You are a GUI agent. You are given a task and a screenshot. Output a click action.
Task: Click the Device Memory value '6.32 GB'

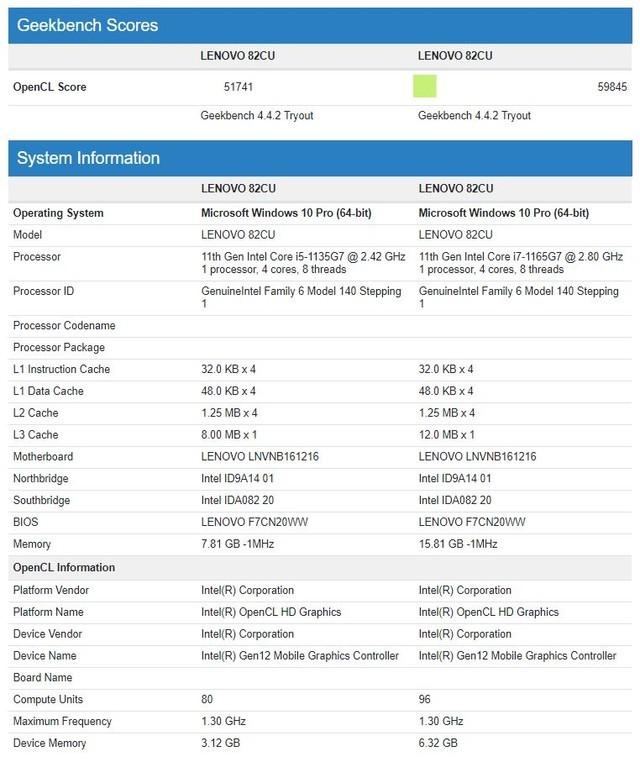pyautogui.click(x=438, y=744)
